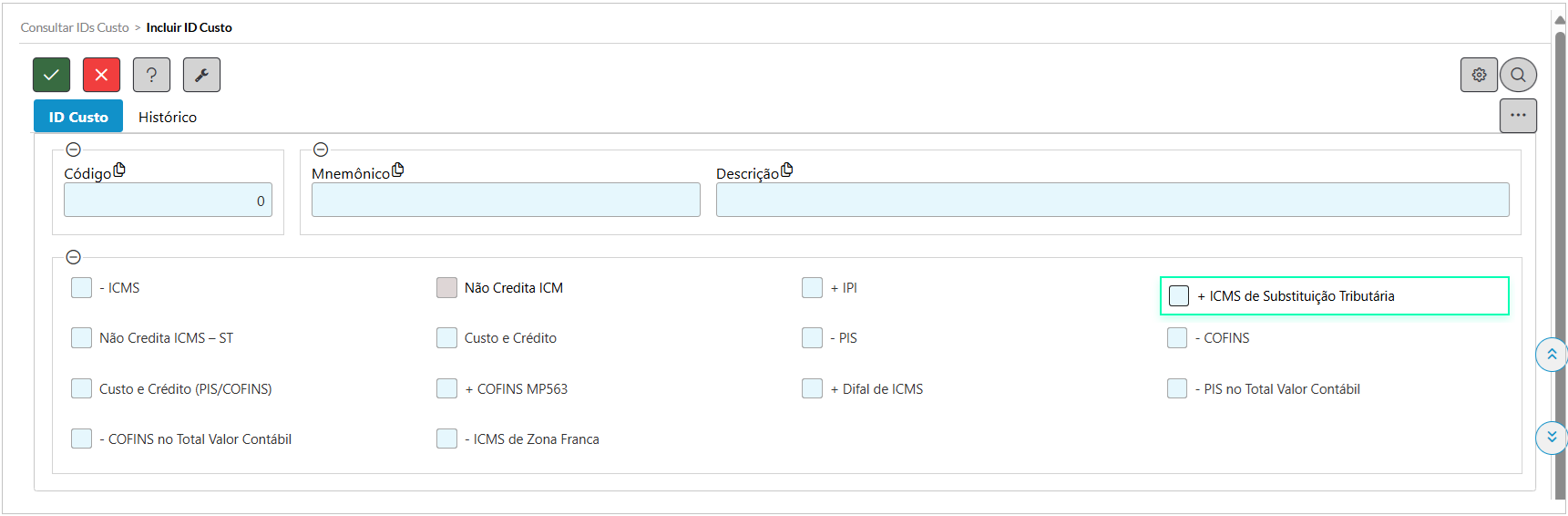Switch to the Histórico tab

(168, 117)
